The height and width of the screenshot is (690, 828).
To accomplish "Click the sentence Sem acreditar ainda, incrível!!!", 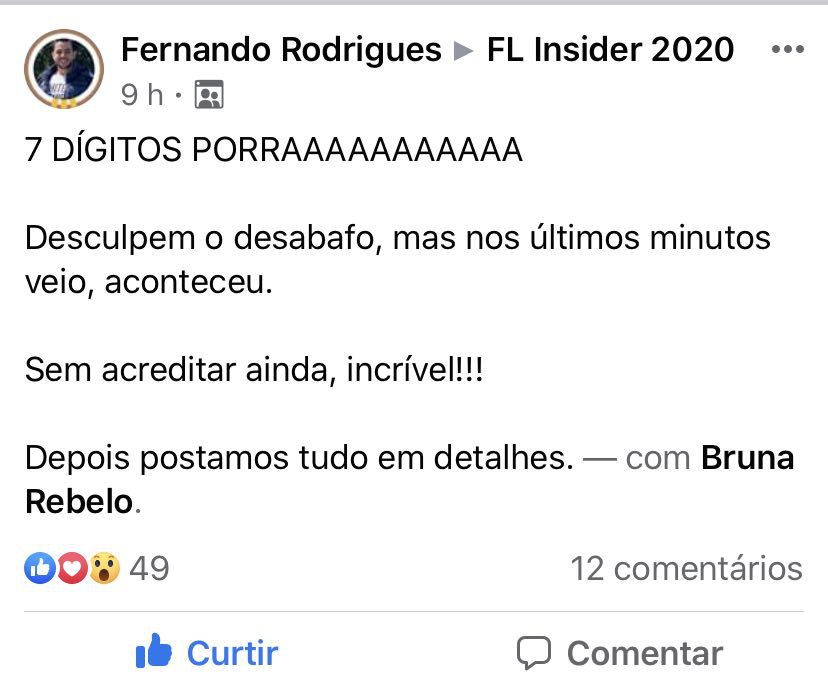I will (x=253, y=370).
